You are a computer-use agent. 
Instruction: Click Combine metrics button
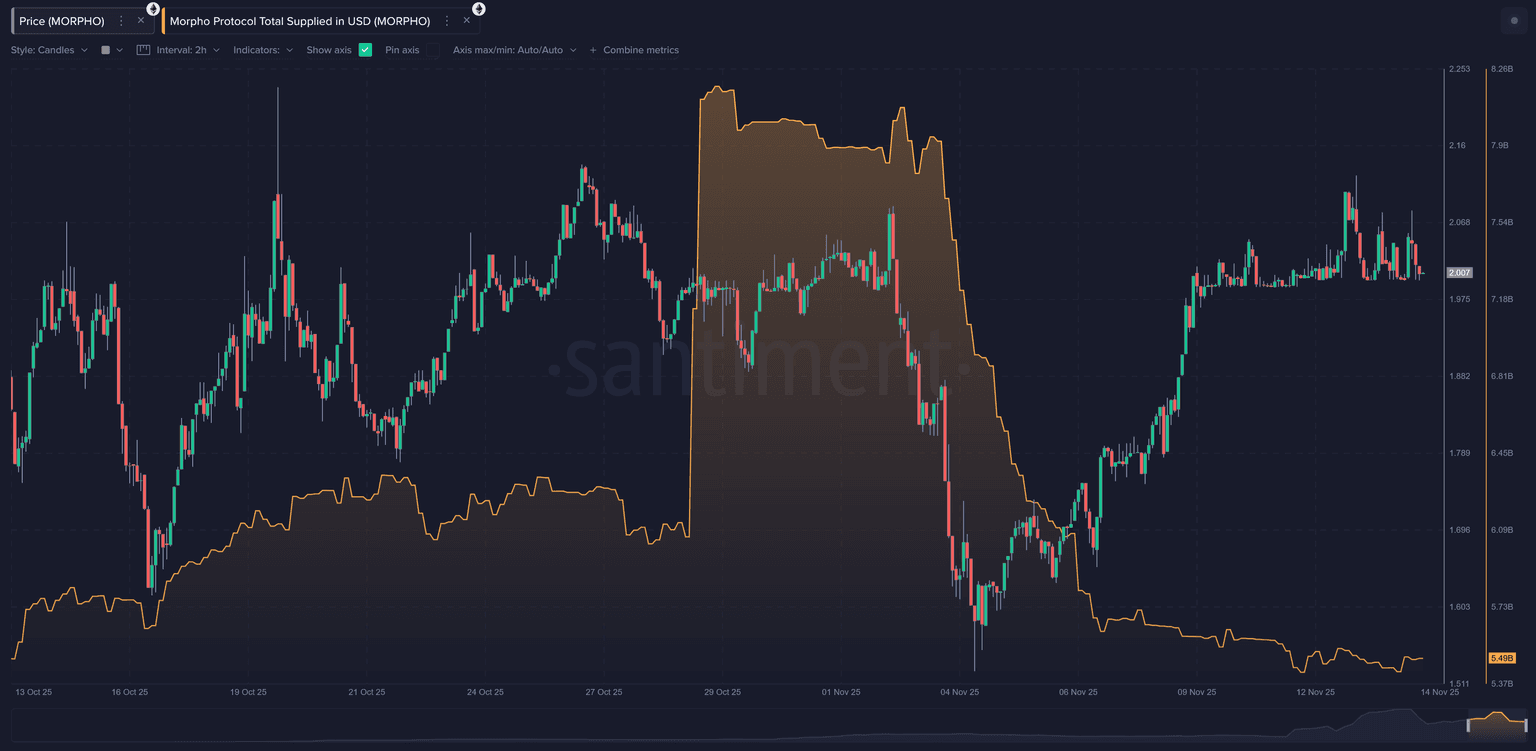coord(634,50)
